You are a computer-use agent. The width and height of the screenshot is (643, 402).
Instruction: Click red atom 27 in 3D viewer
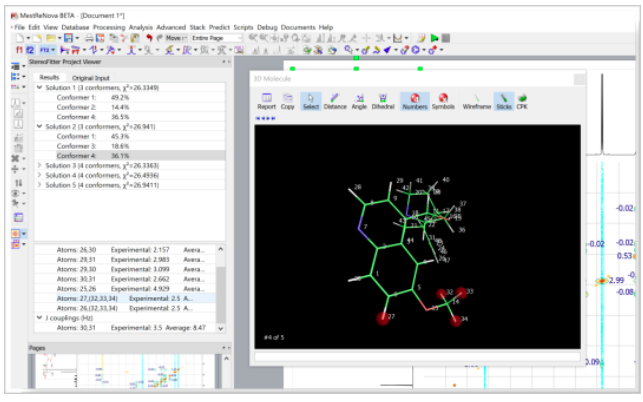click(x=383, y=318)
